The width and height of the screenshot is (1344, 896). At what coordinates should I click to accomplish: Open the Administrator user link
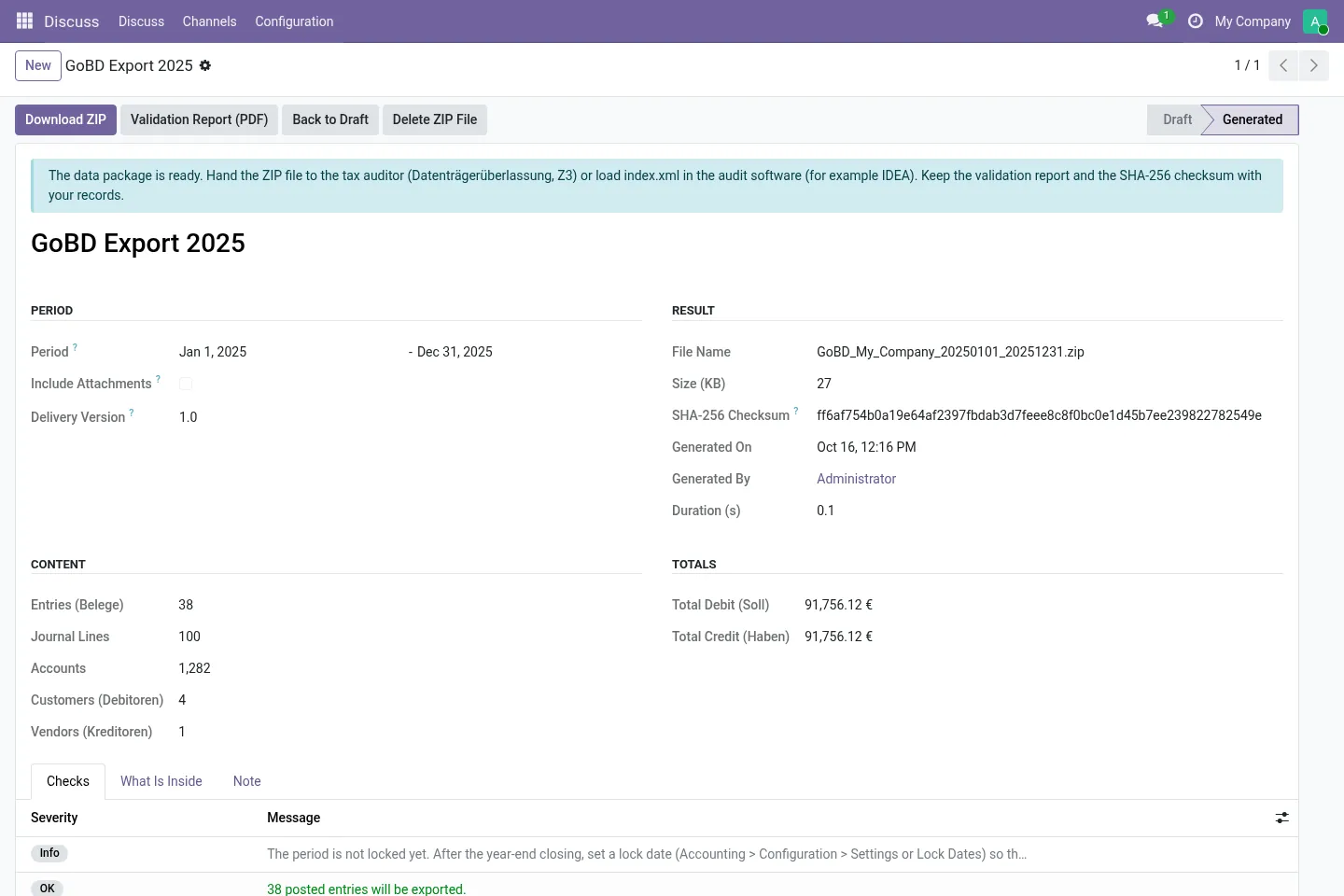pos(856,479)
